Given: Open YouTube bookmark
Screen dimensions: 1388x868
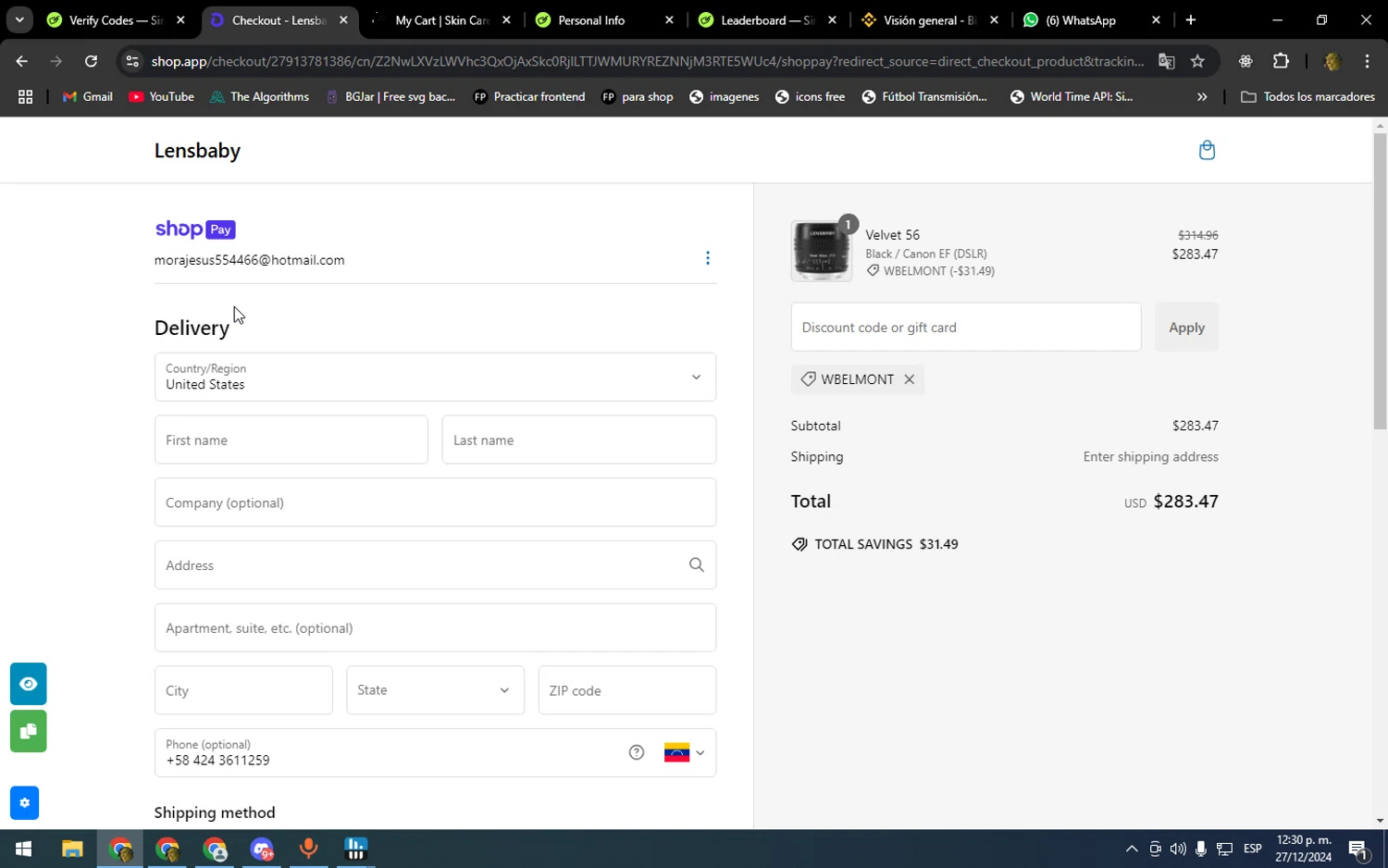Looking at the screenshot, I should [x=162, y=96].
